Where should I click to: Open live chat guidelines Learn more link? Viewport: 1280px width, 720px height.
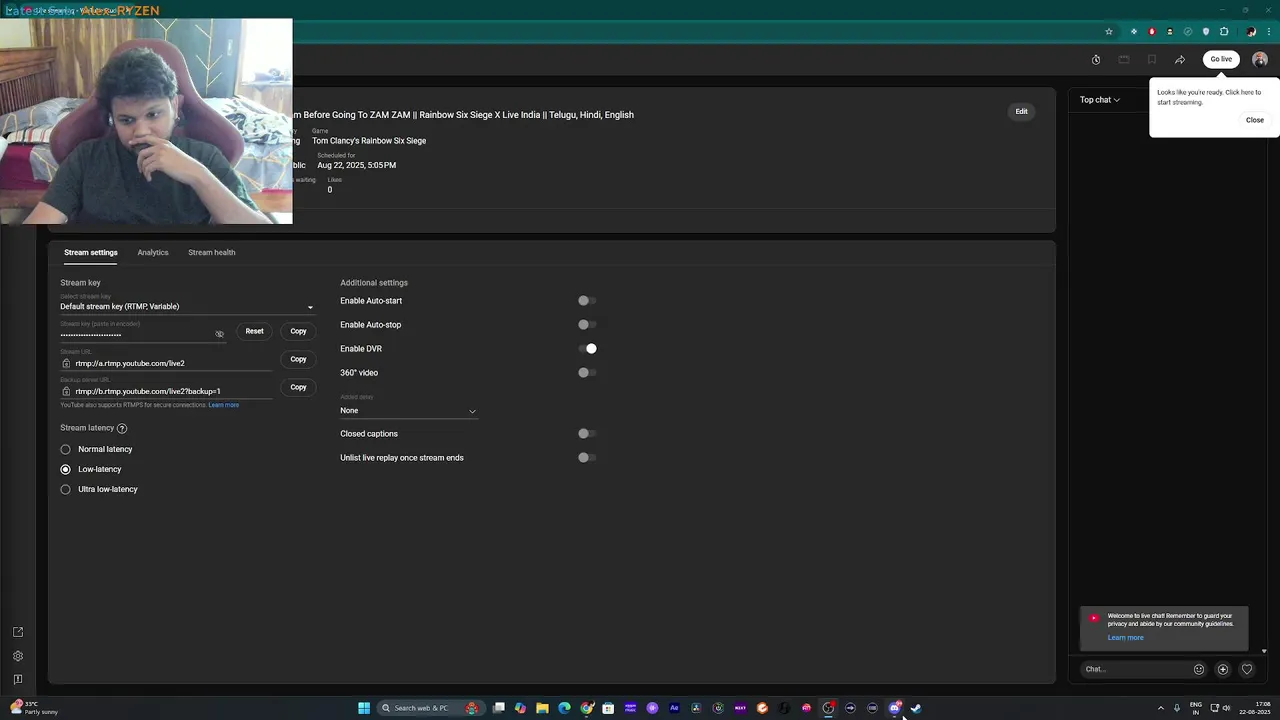click(x=1125, y=638)
